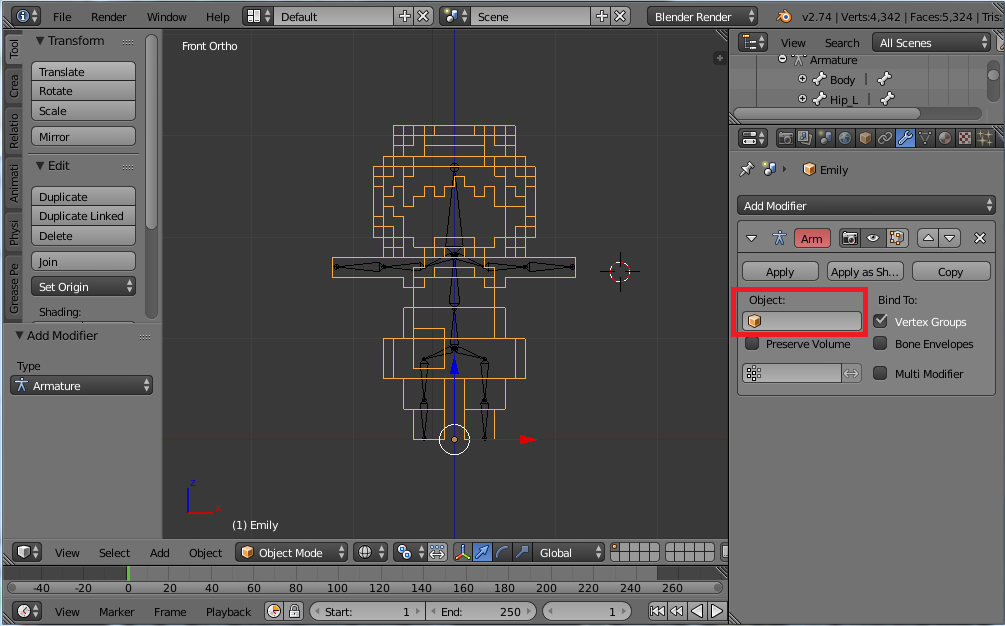The width and height of the screenshot is (1005, 626).
Task: Open the Particles sparkle tab
Action: (984, 138)
